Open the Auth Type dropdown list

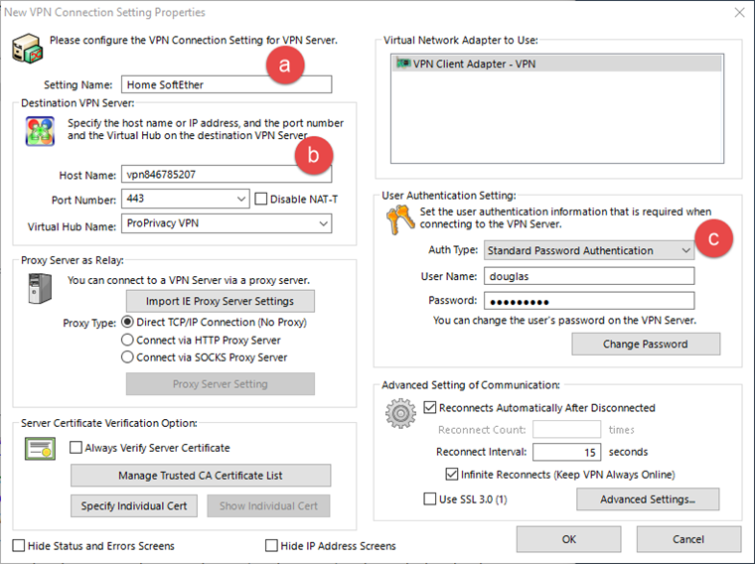(684, 250)
